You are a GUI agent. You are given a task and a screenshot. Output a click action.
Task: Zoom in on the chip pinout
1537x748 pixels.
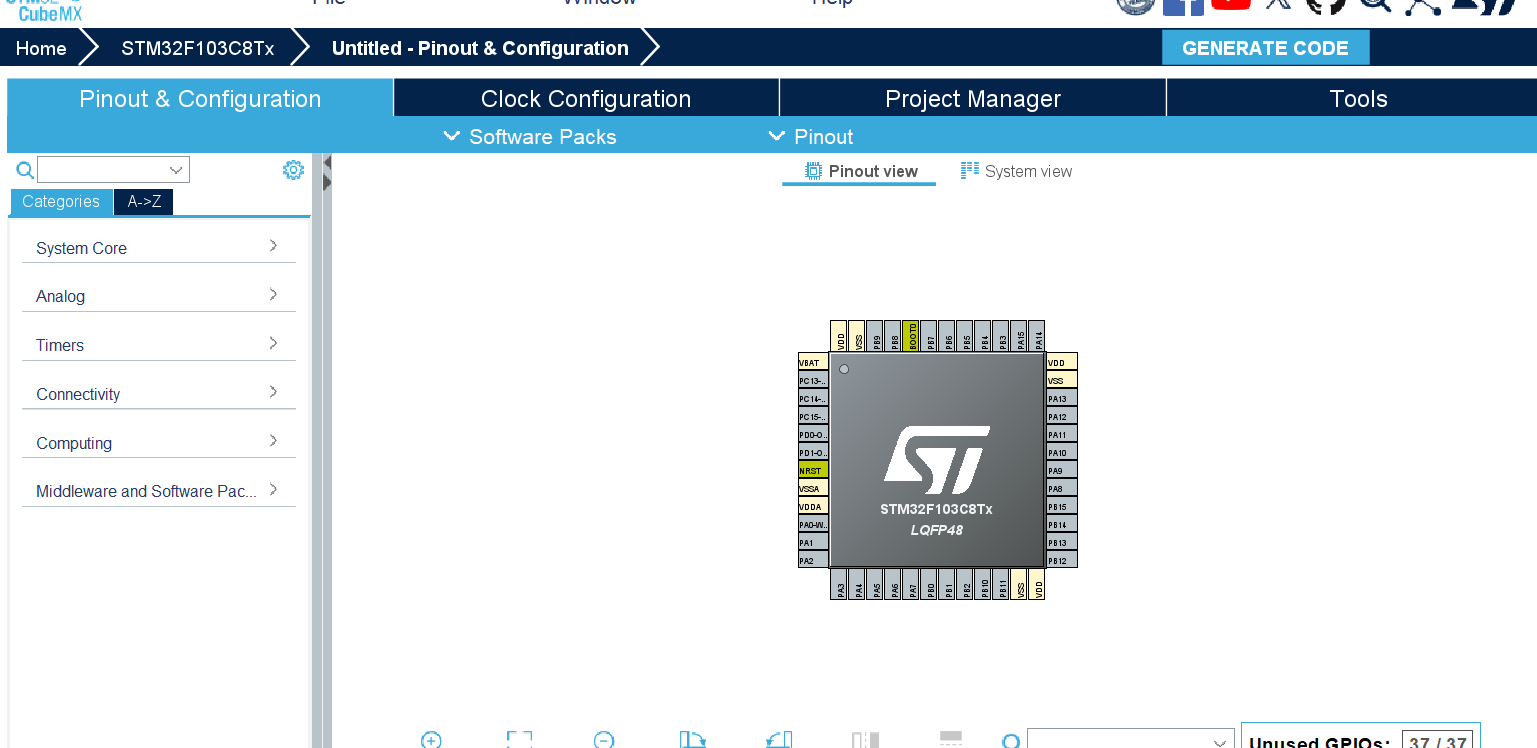(x=431, y=740)
